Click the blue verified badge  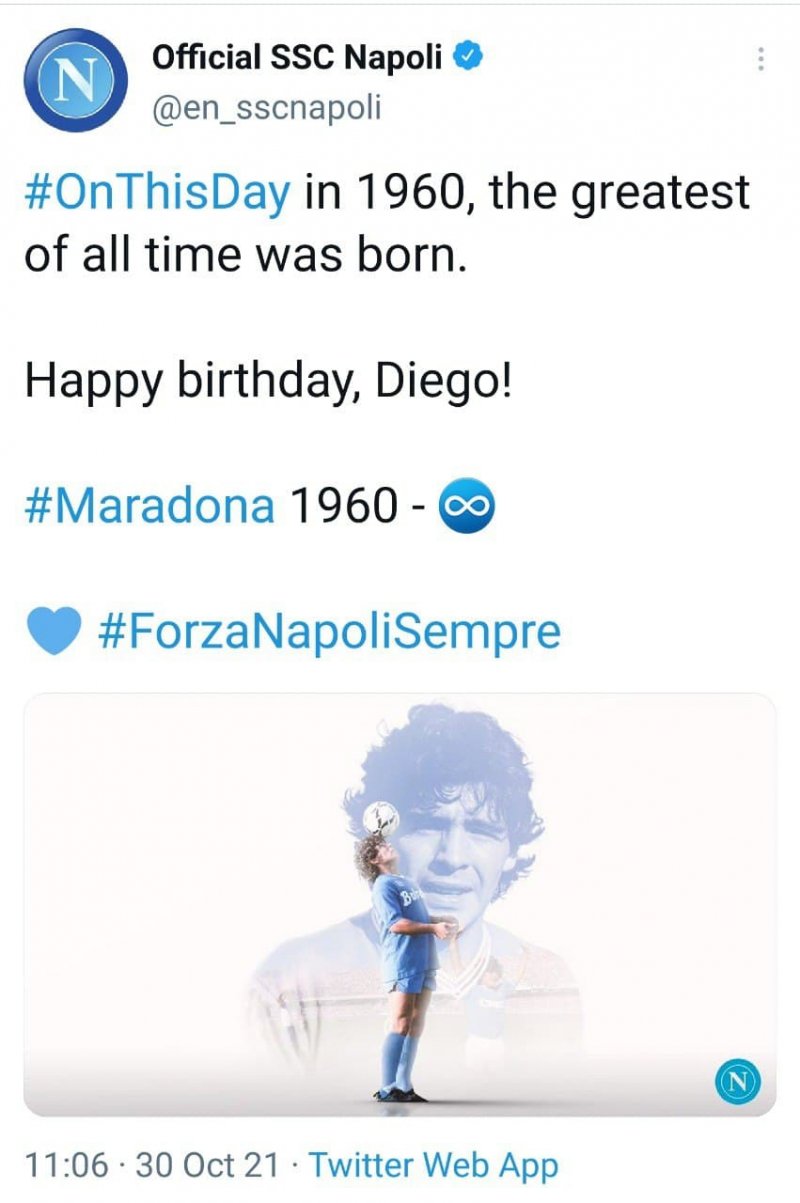pyautogui.click(x=468, y=59)
